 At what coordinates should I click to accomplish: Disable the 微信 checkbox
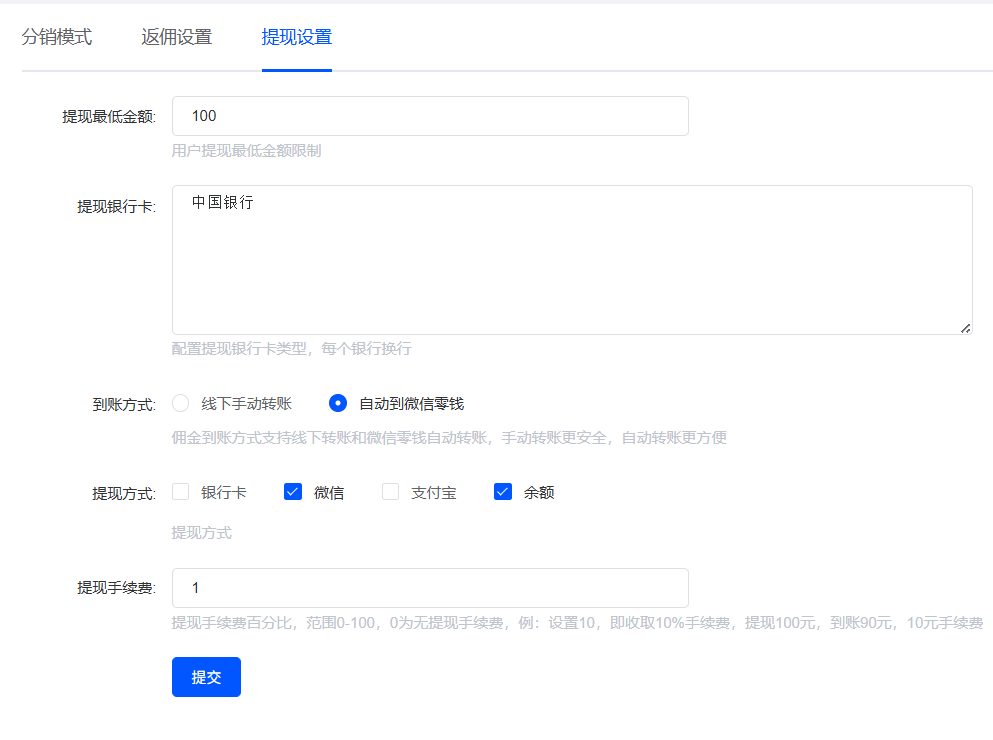pos(292,491)
